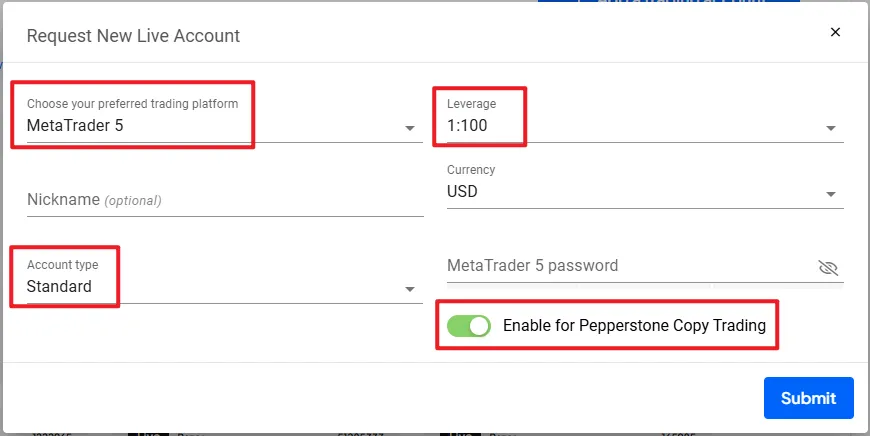The height and width of the screenshot is (436, 870).
Task: Open trading platform dropdown arrow
Action: coord(409,128)
